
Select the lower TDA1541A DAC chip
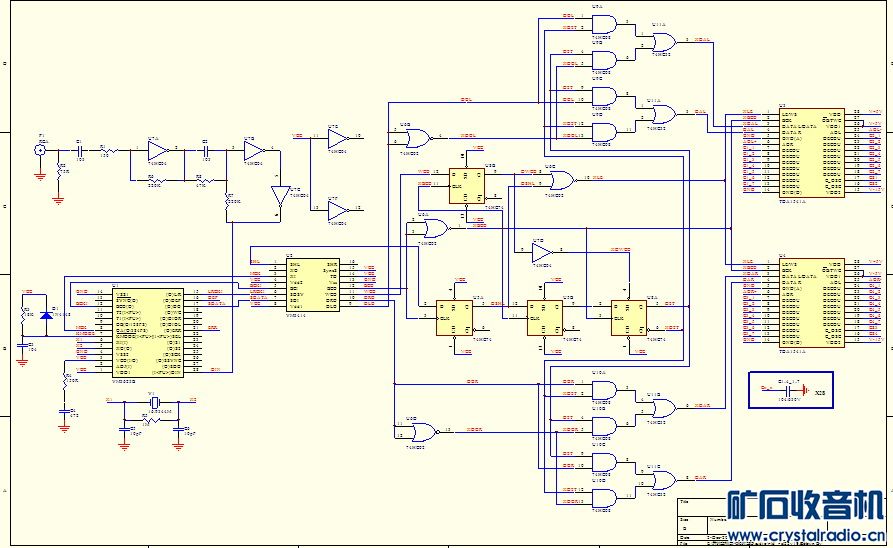point(812,302)
